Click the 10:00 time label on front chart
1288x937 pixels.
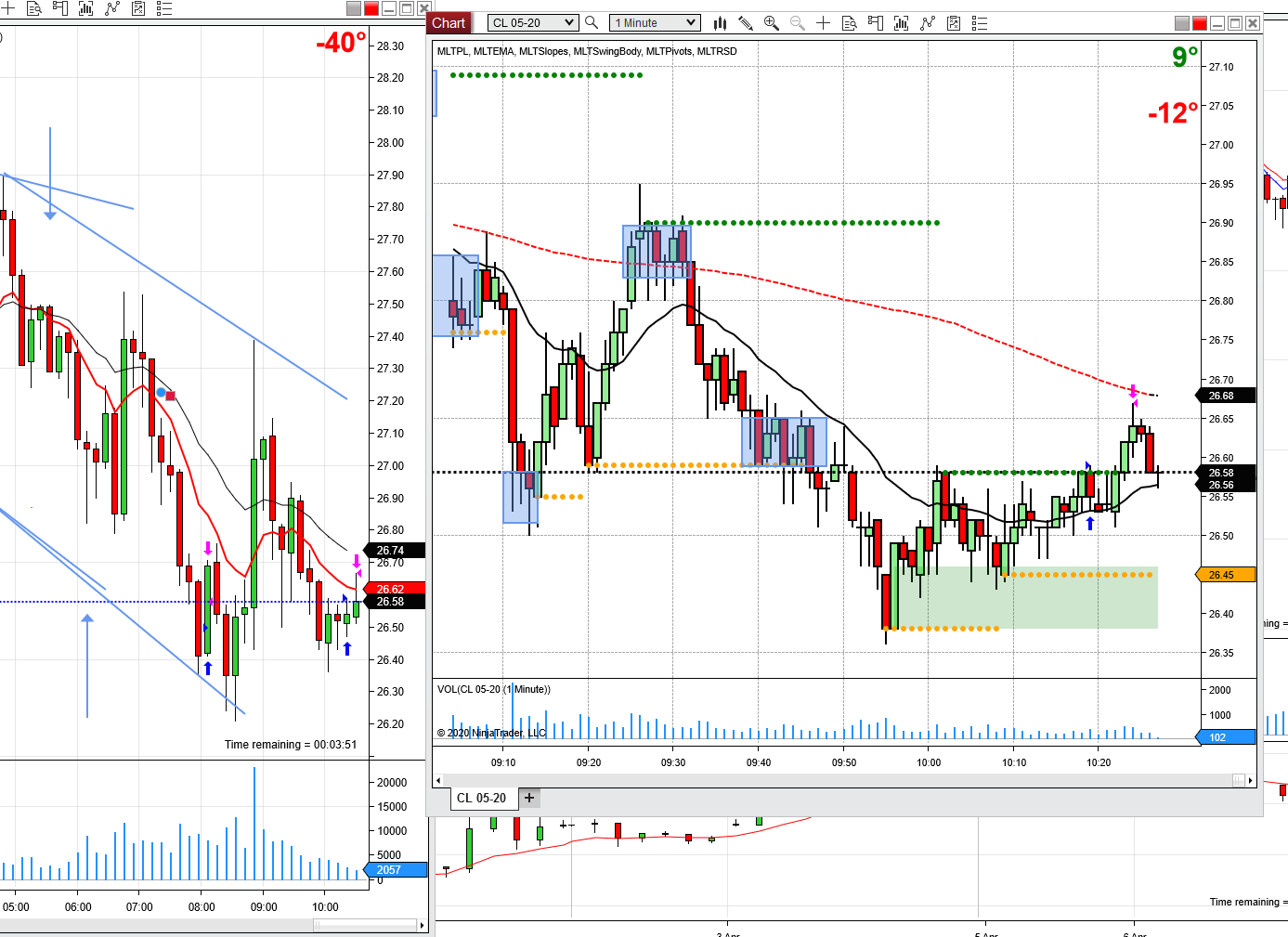[929, 762]
